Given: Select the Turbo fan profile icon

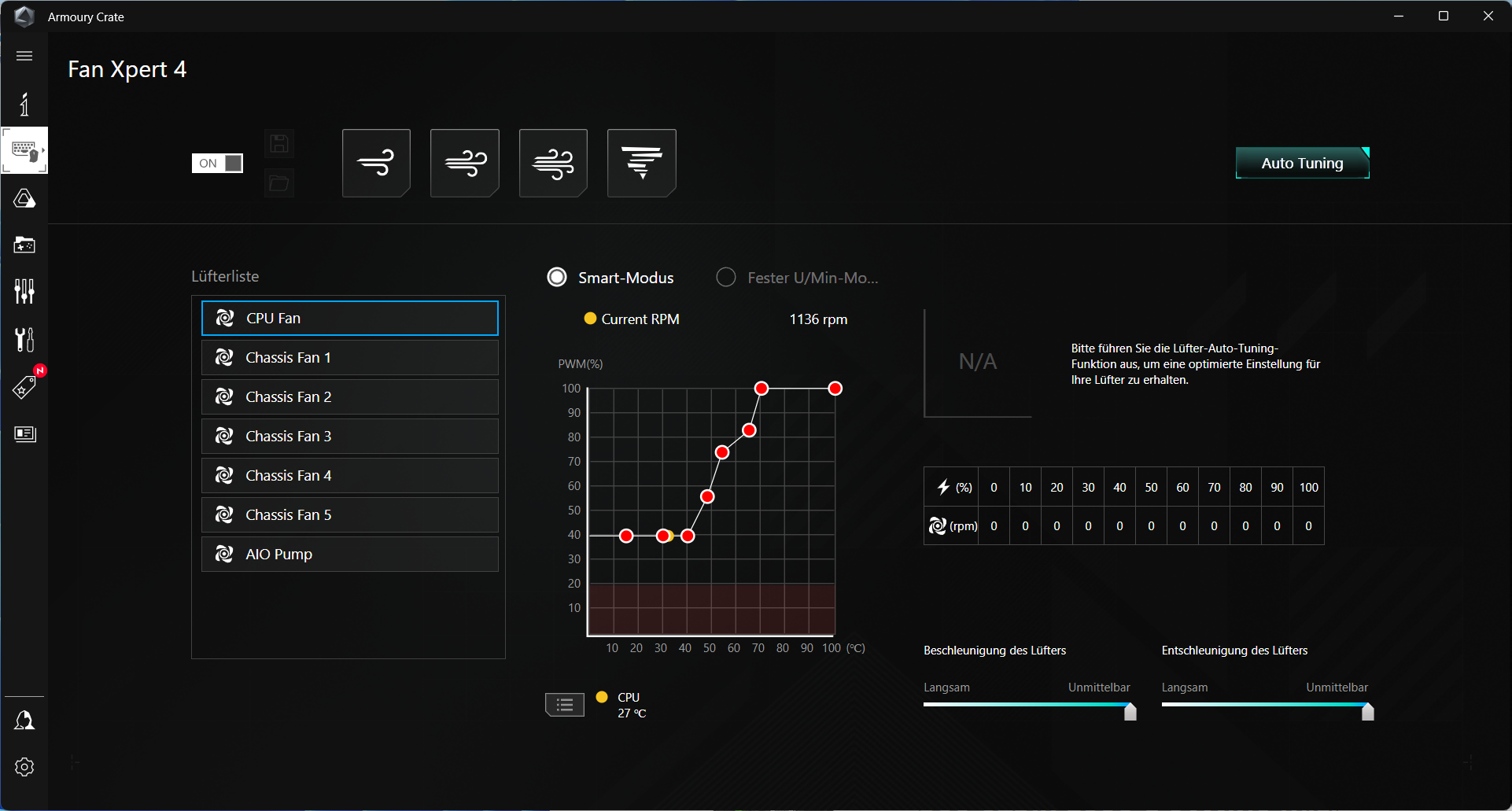Looking at the screenshot, I should click(x=553, y=163).
